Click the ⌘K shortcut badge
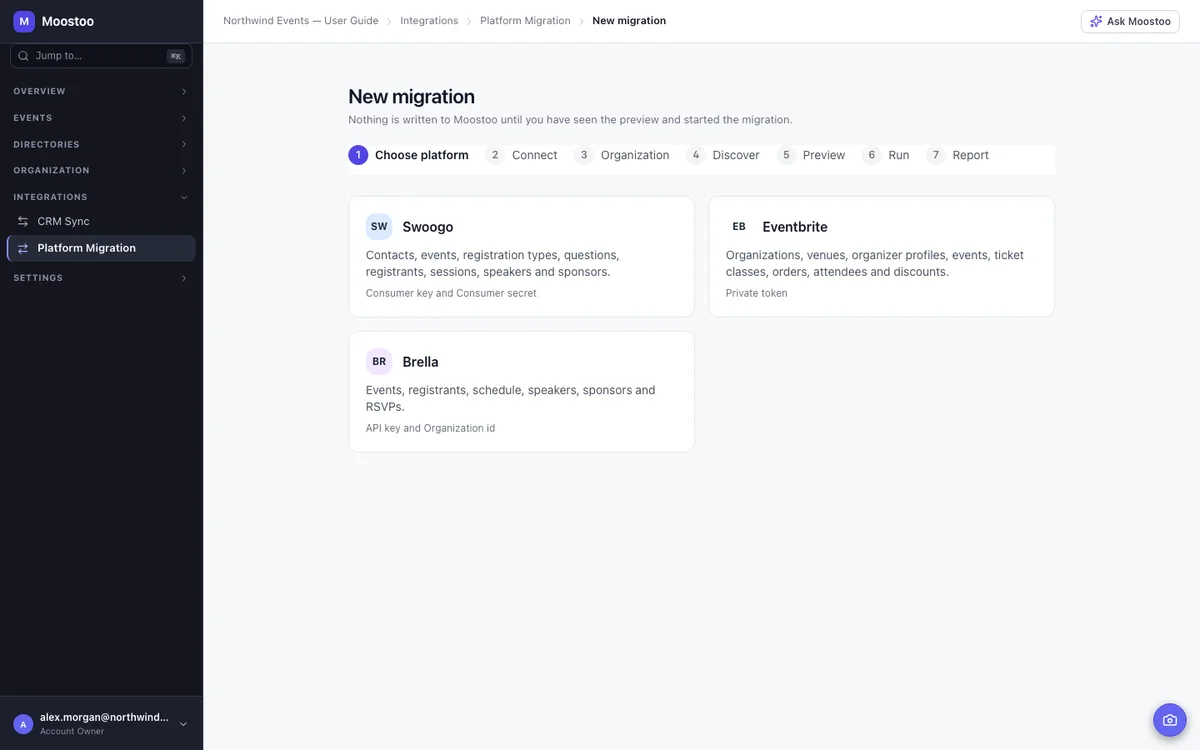 pos(176,56)
